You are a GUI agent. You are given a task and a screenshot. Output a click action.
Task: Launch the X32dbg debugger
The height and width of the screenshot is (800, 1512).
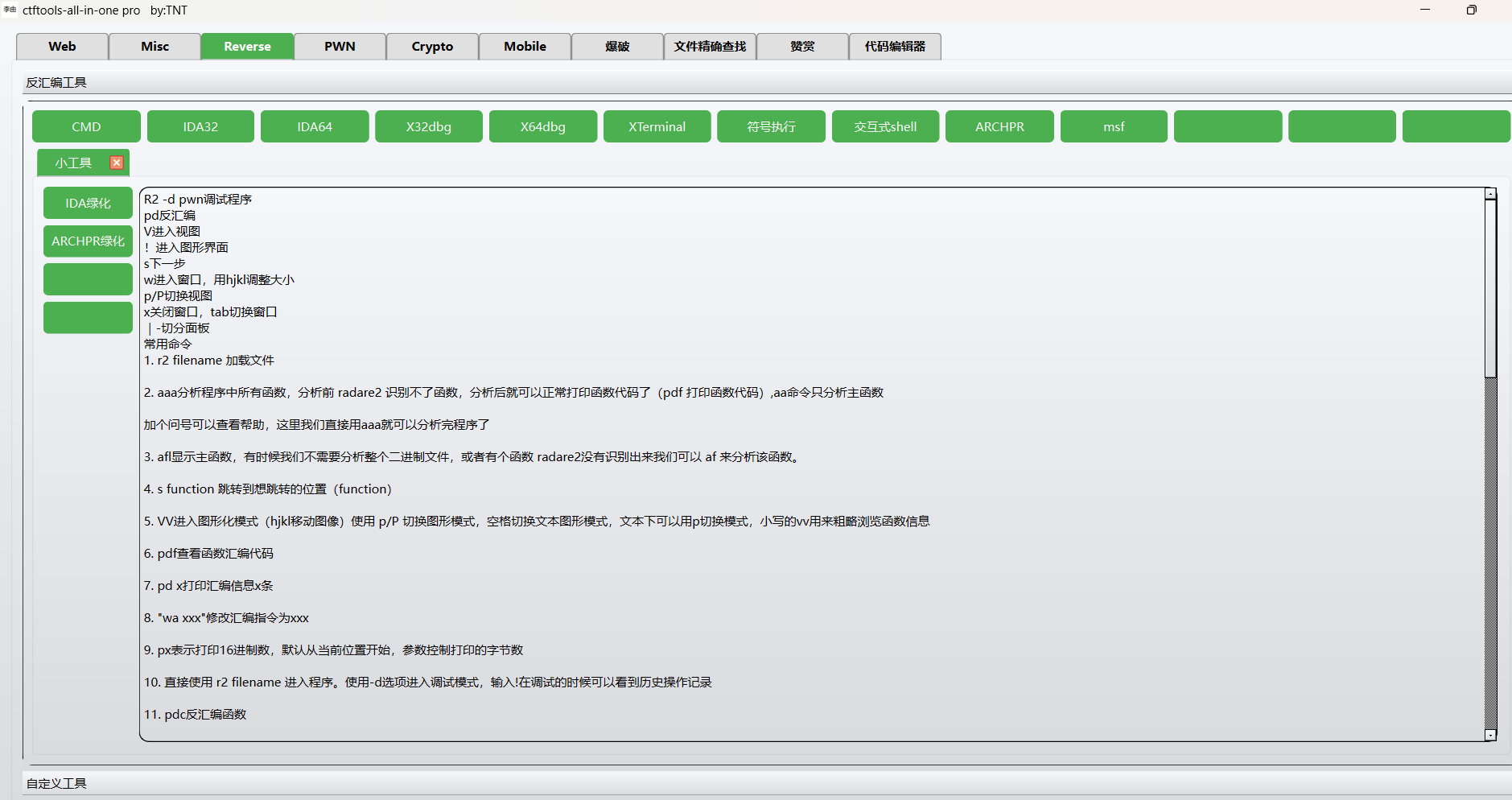(x=429, y=126)
